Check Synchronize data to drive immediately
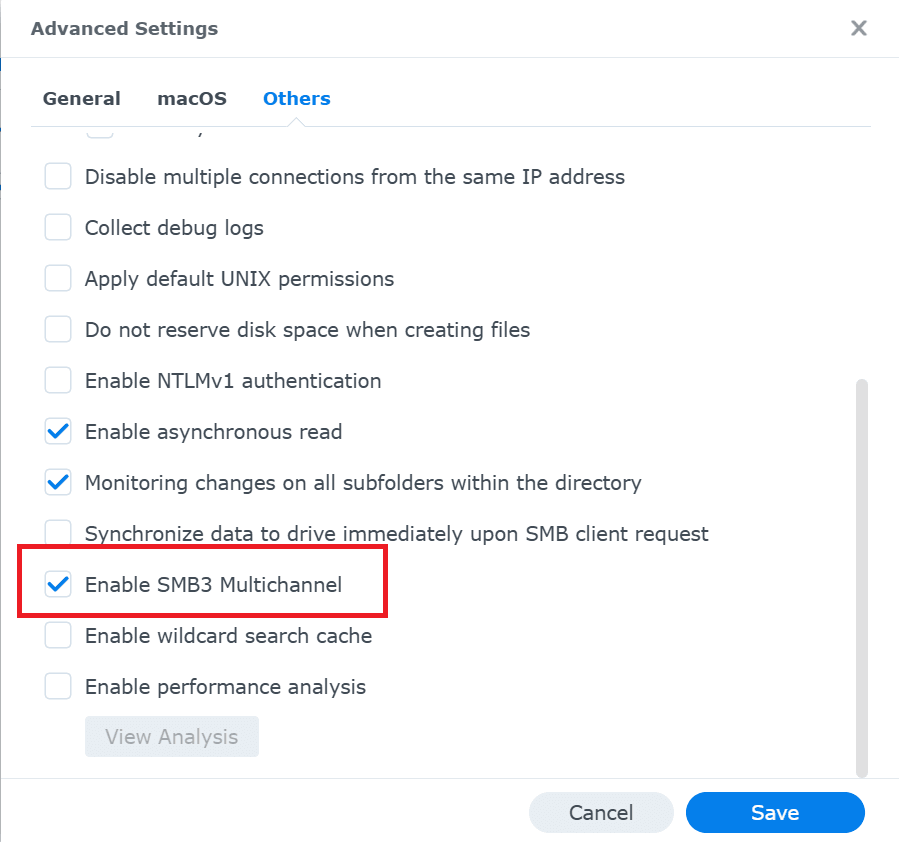 [x=58, y=533]
